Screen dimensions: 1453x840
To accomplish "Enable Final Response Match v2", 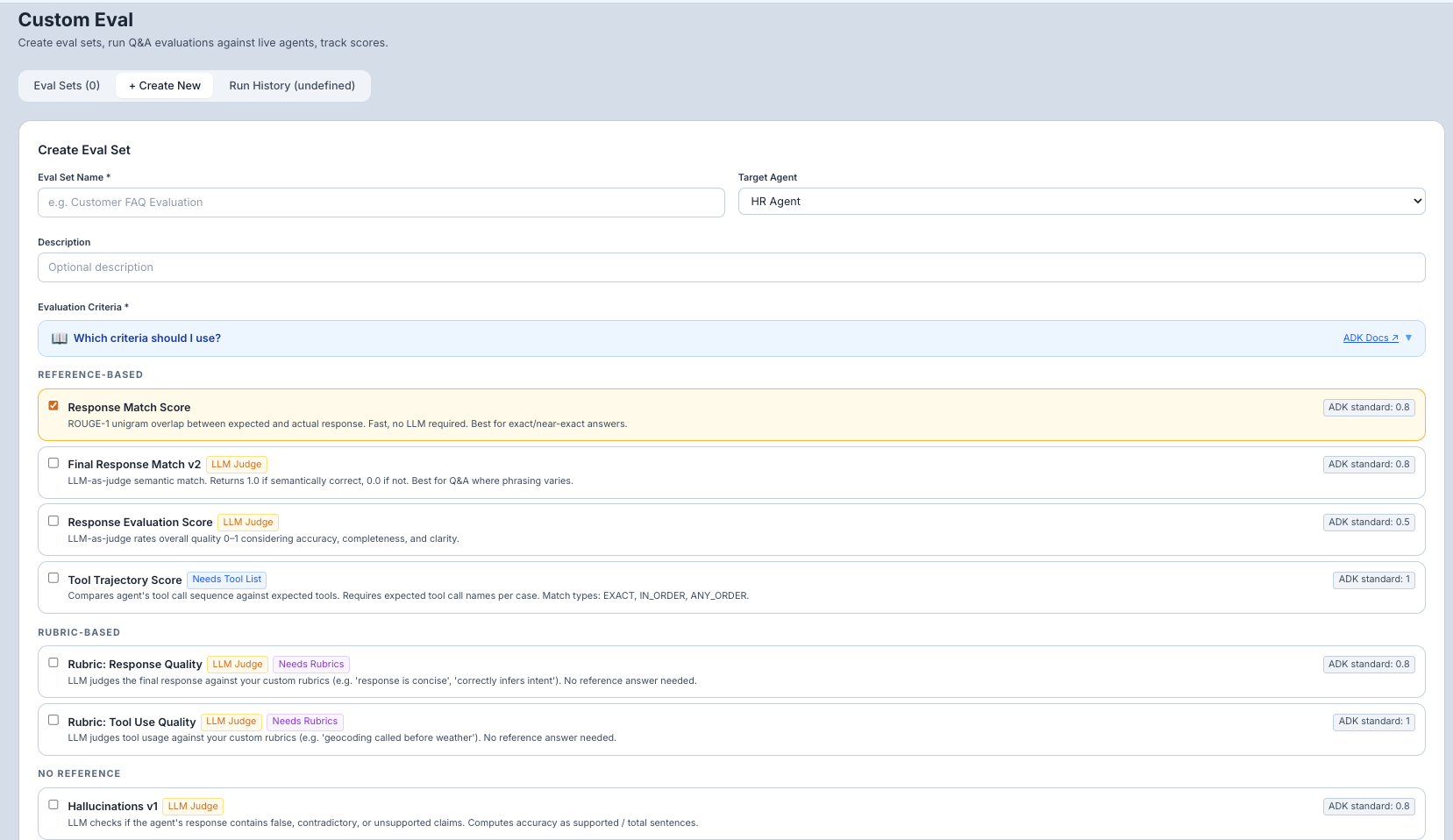I will (x=53, y=462).
